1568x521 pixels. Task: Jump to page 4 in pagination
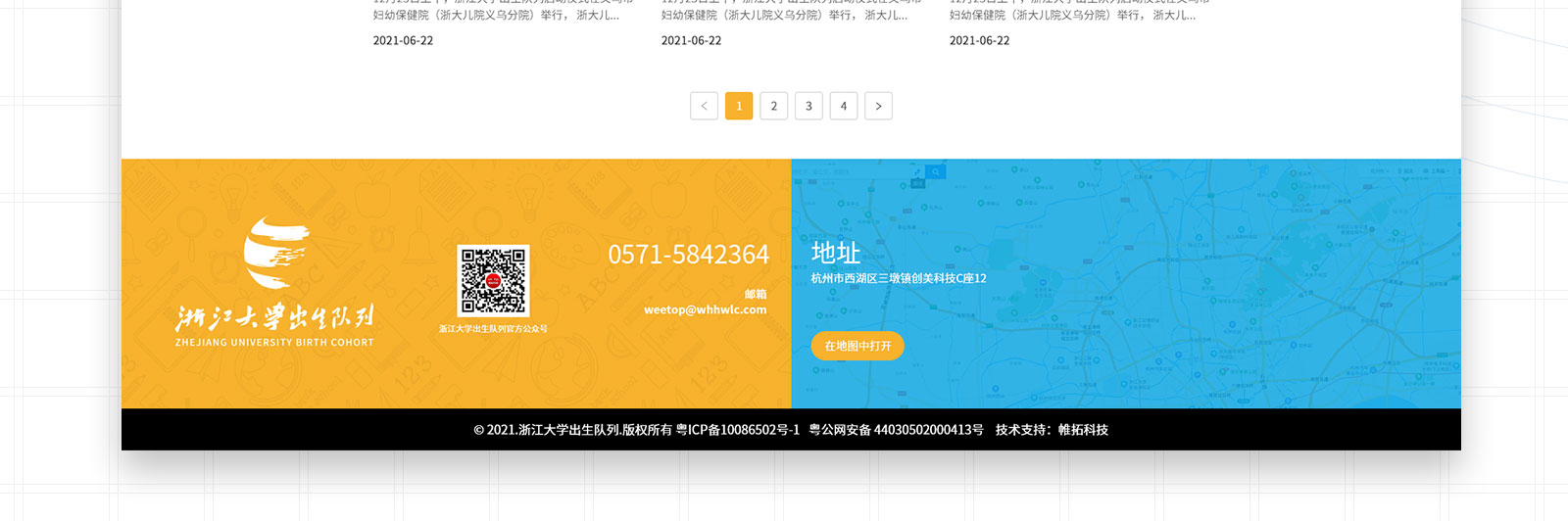click(x=843, y=106)
